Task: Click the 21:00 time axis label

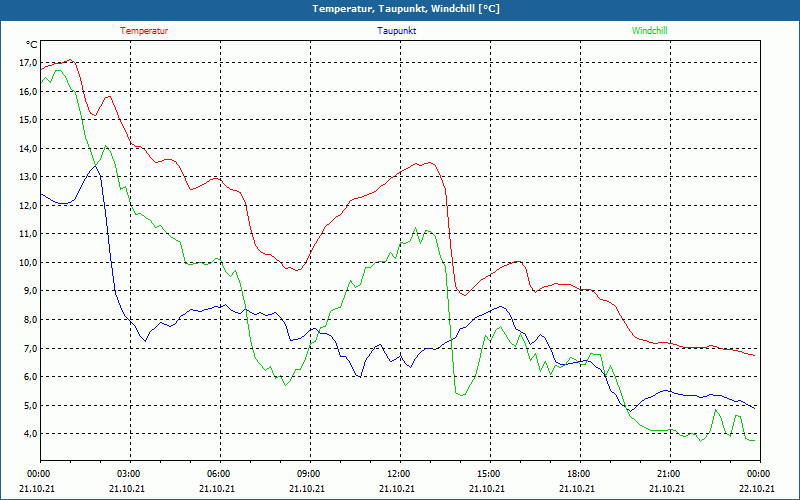Action: [670, 473]
